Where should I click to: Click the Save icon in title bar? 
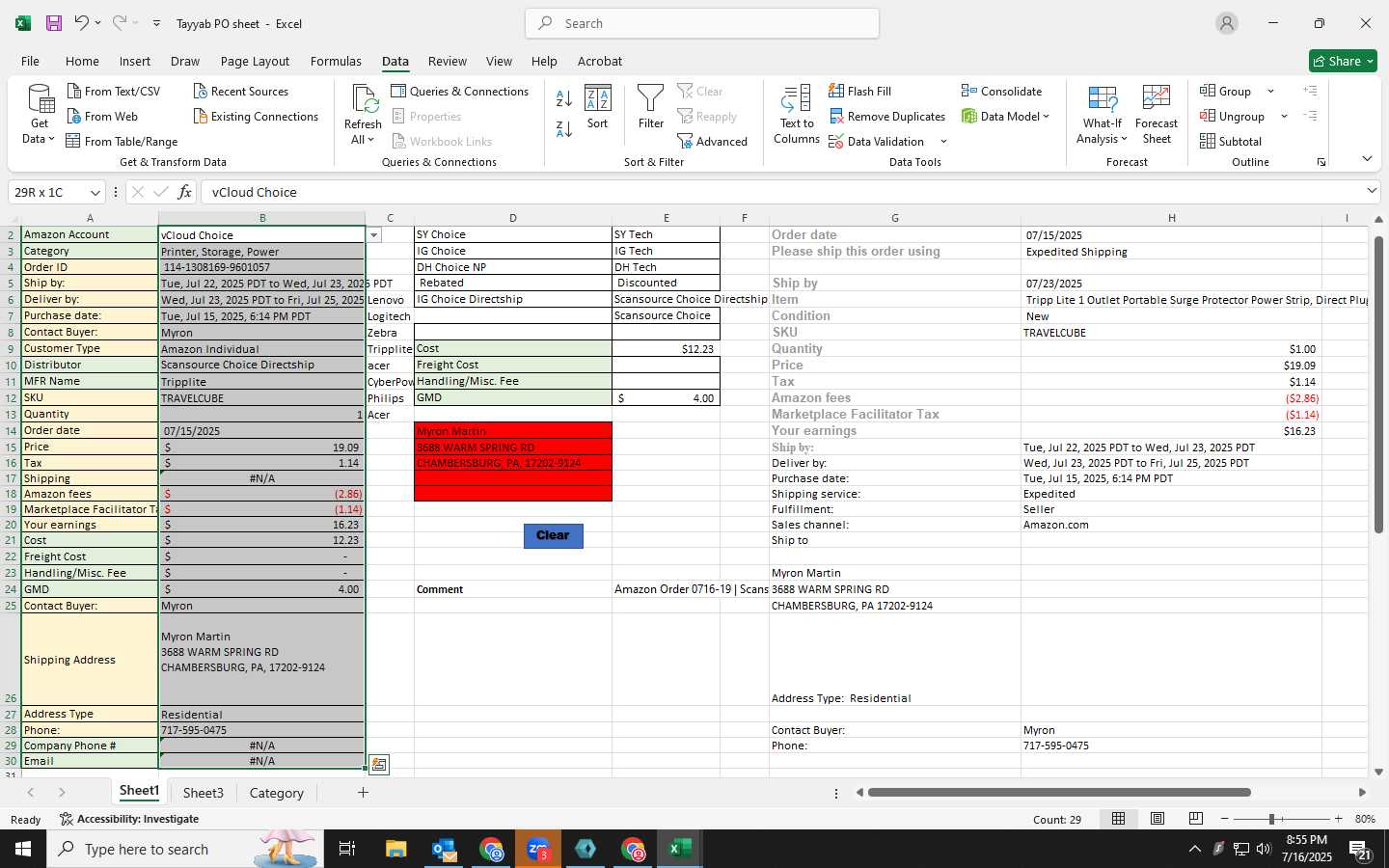point(54,23)
